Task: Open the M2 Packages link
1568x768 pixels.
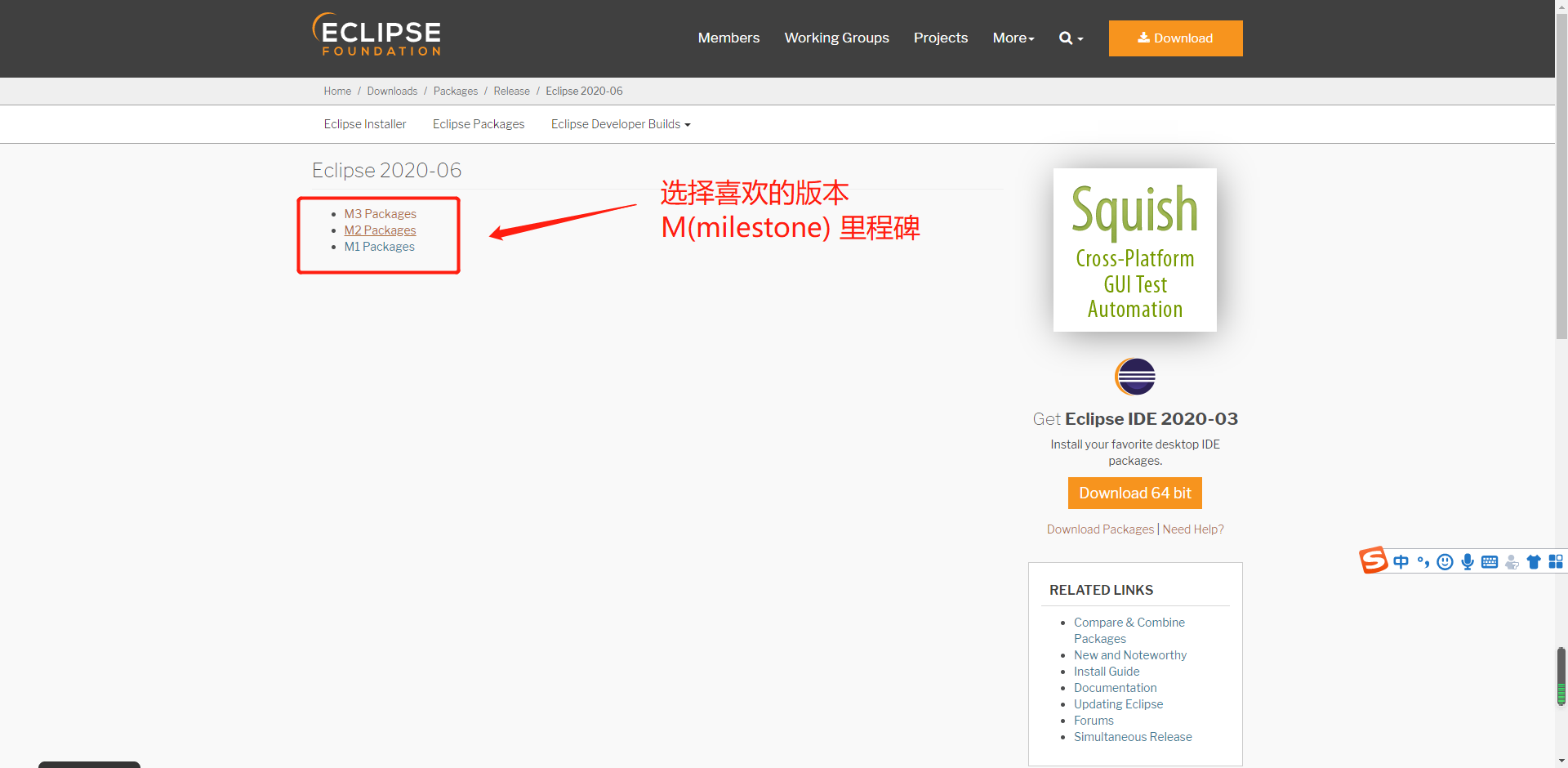Action: coord(380,230)
